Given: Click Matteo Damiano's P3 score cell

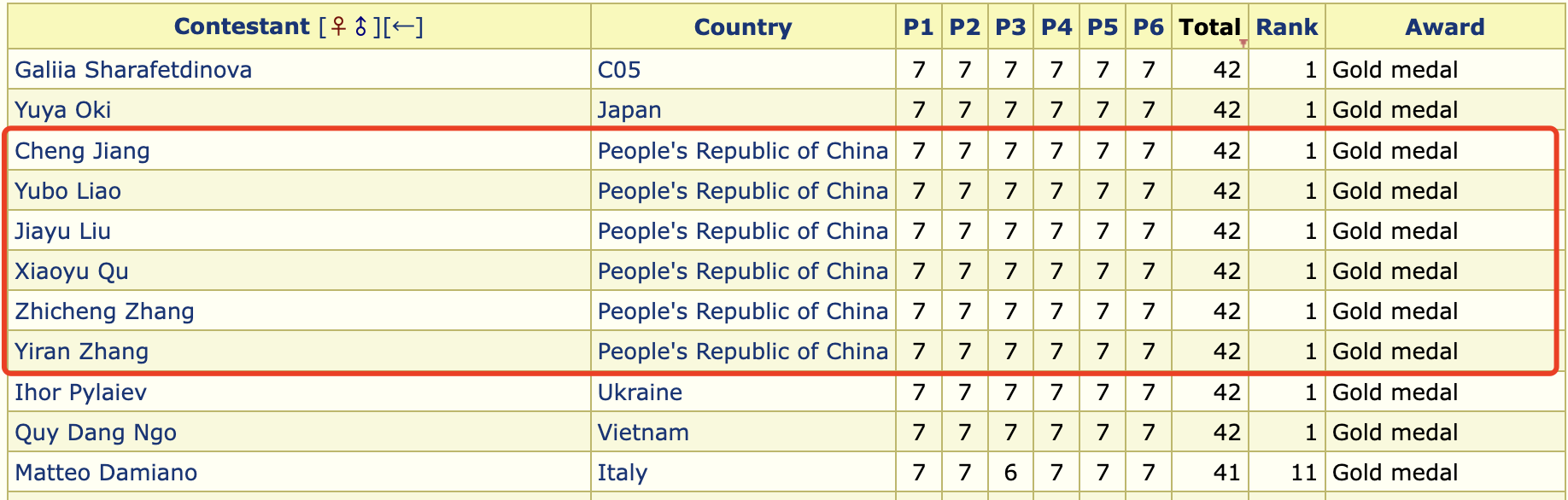Looking at the screenshot, I should click(x=1009, y=473).
